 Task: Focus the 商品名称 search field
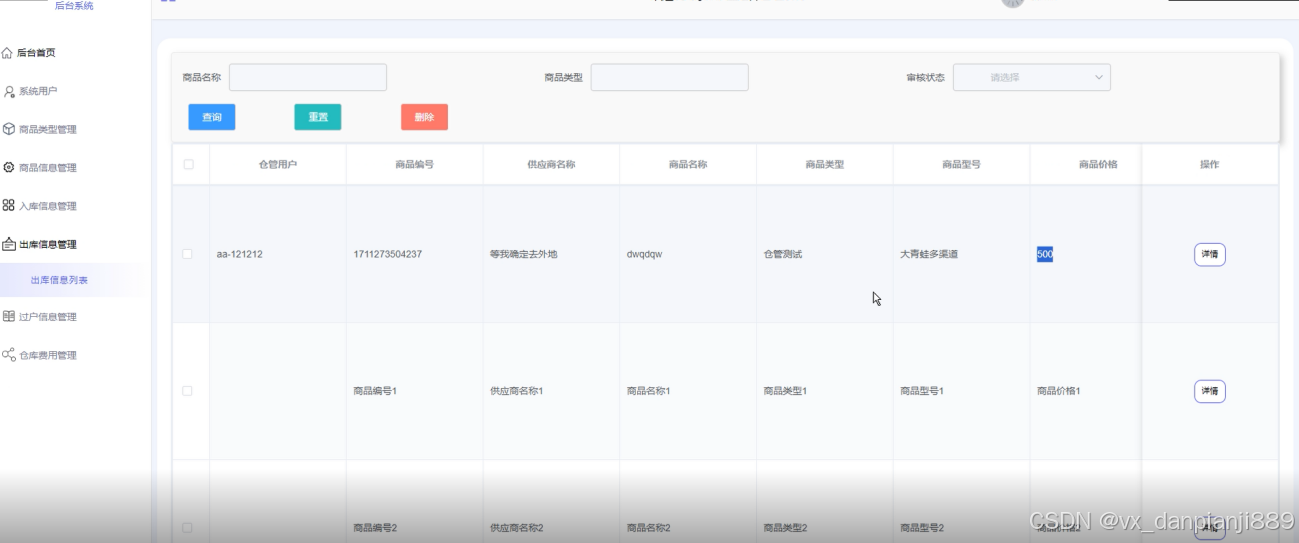pyautogui.click(x=308, y=77)
